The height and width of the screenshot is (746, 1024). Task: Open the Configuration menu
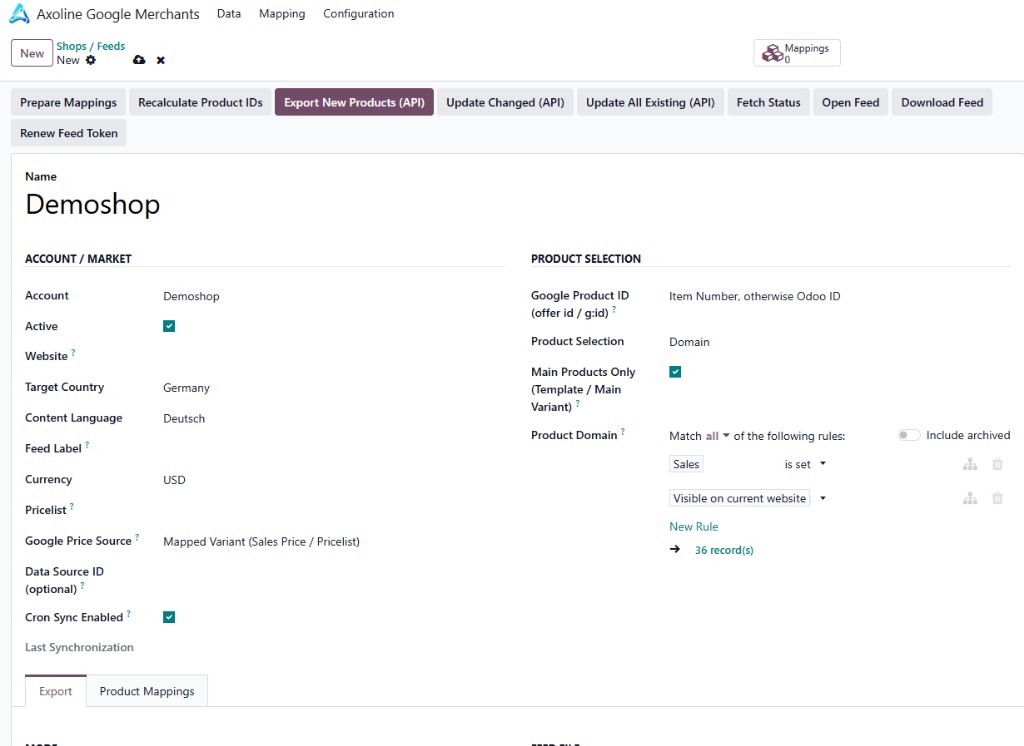(x=359, y=14)
